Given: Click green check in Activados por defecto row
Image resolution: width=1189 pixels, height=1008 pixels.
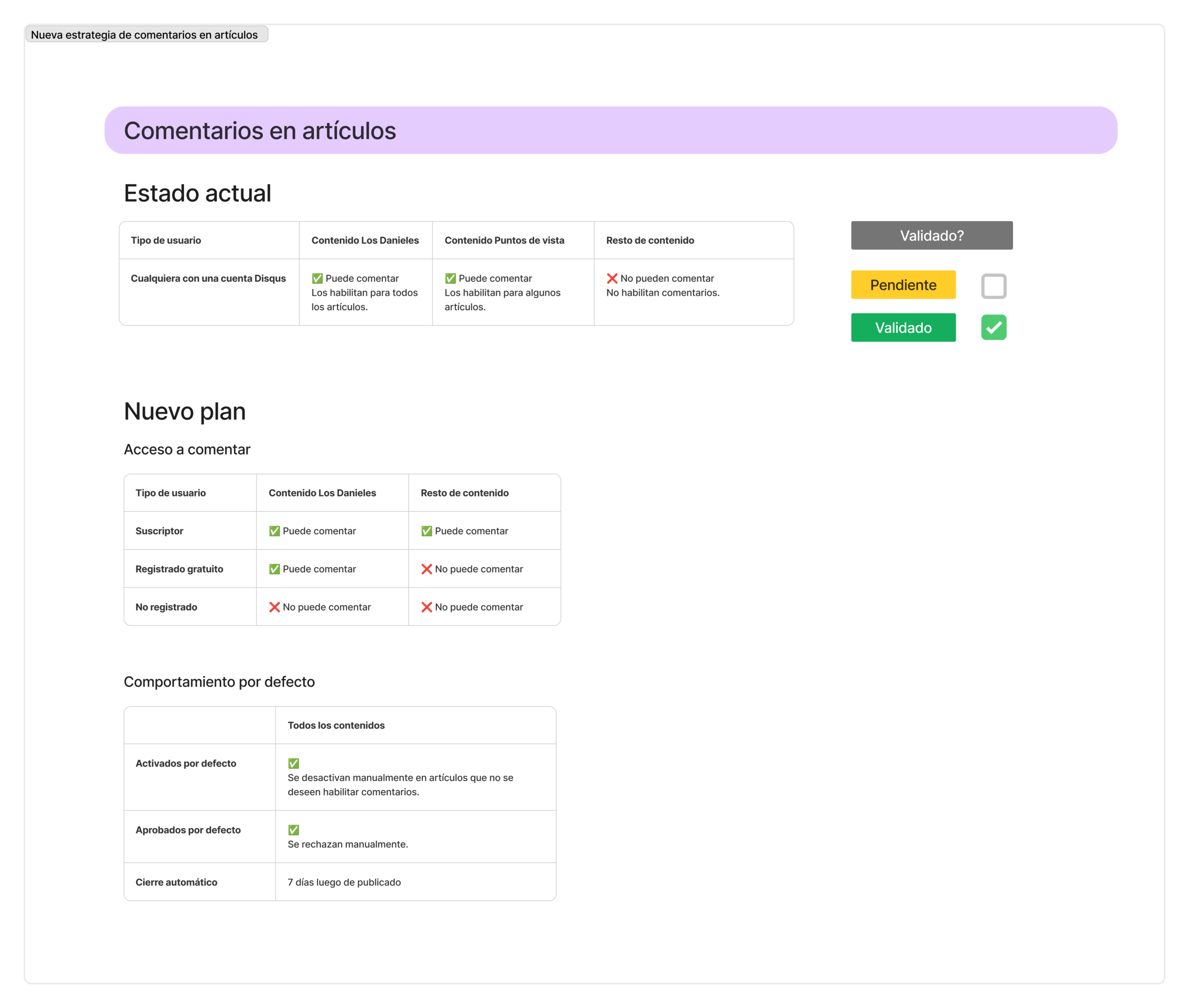Looking at the screenshot, I should 293,763.
